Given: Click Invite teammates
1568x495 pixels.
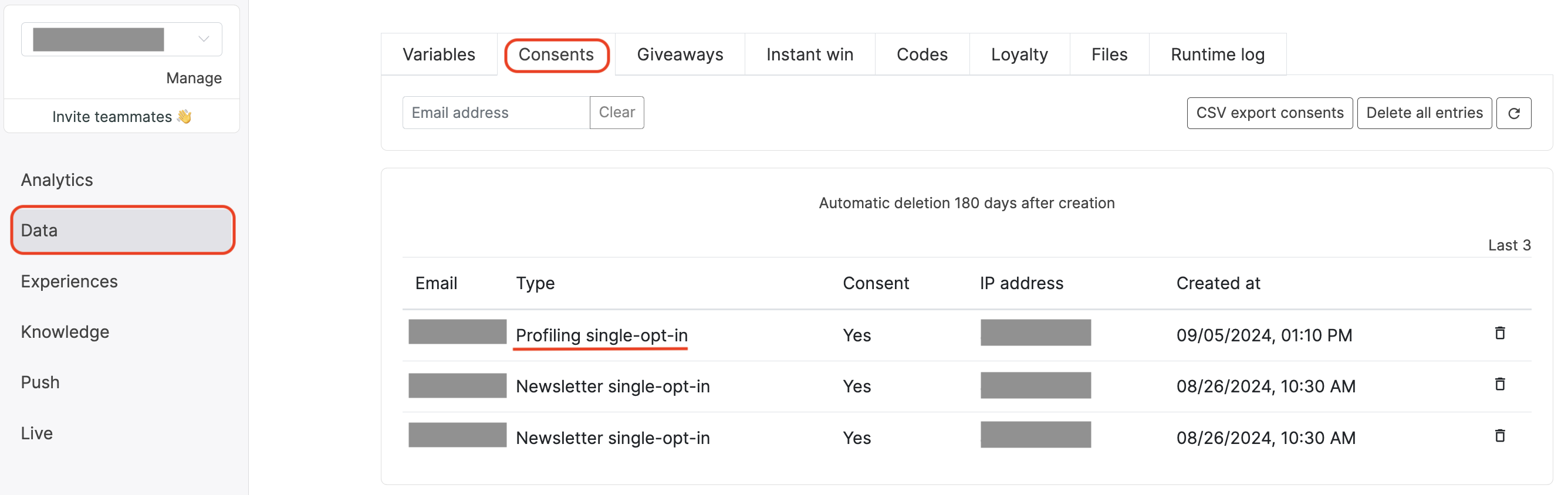Looking at the screenshot, I should pos(120,116).
